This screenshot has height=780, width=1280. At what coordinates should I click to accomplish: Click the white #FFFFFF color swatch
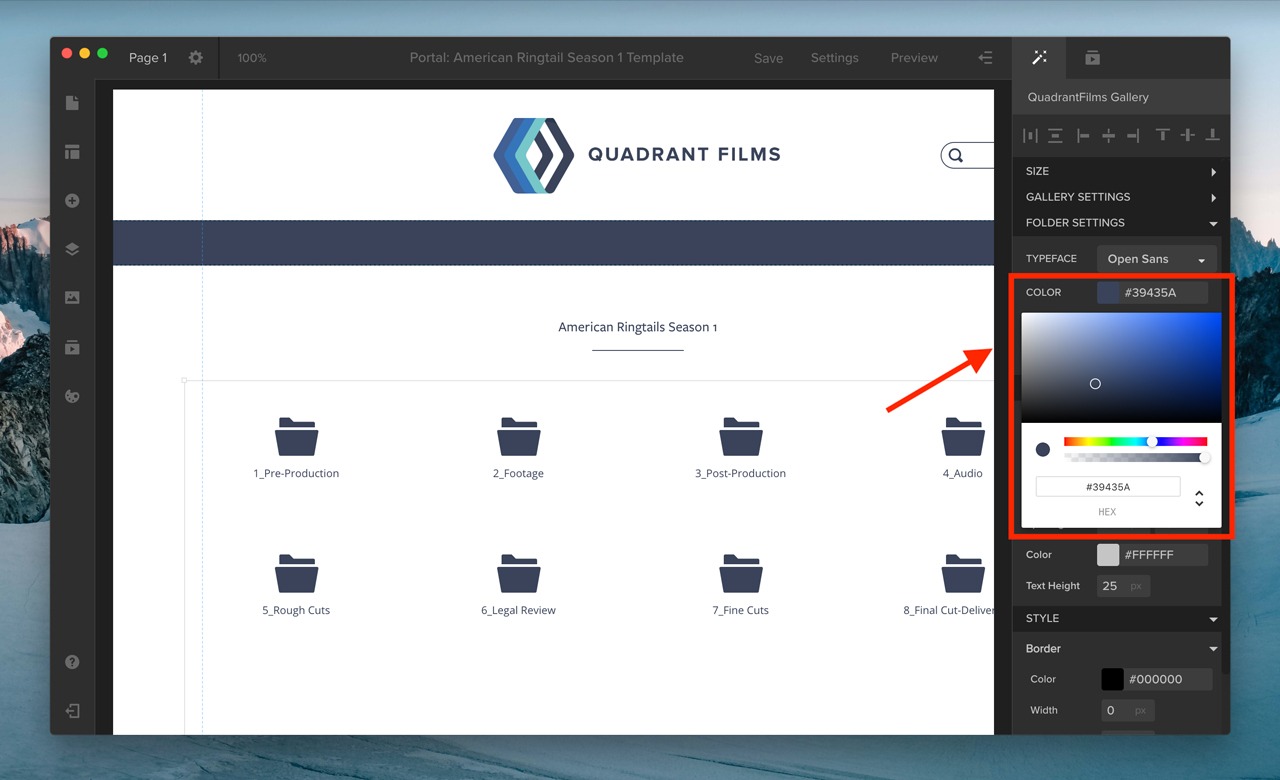click(1108, 555)
